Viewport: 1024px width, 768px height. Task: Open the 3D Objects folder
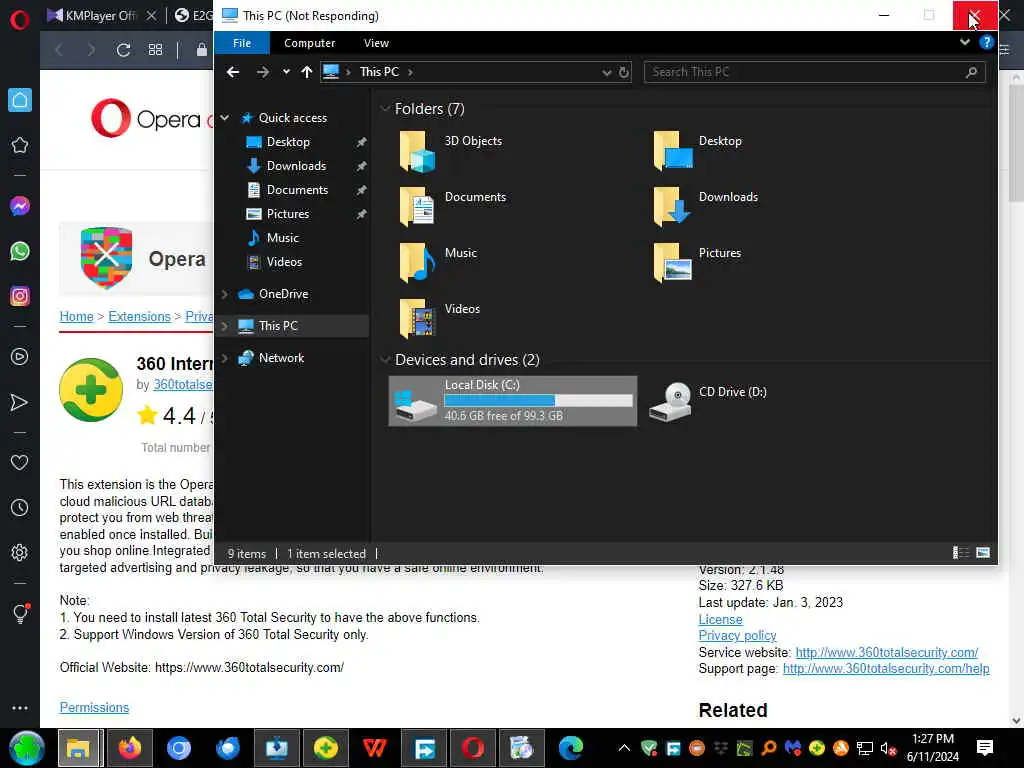(x=451, y=150)
